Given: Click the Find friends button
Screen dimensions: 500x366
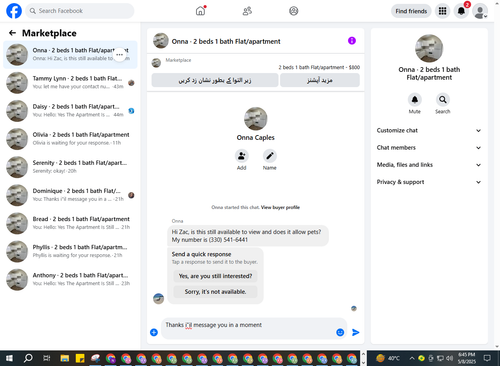Looking at the screenshot, I should pyautogui.click(x=411, y=11).
